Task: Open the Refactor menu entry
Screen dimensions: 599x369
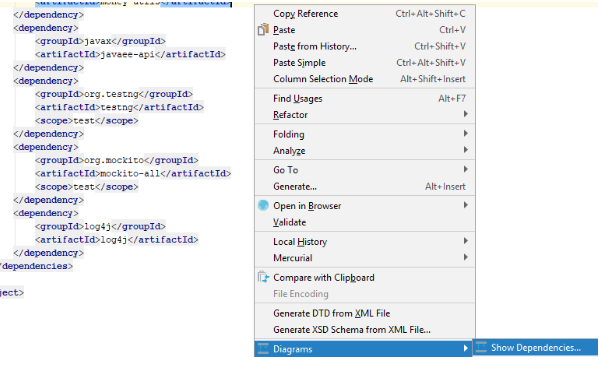Action: [x=365, y=115]
